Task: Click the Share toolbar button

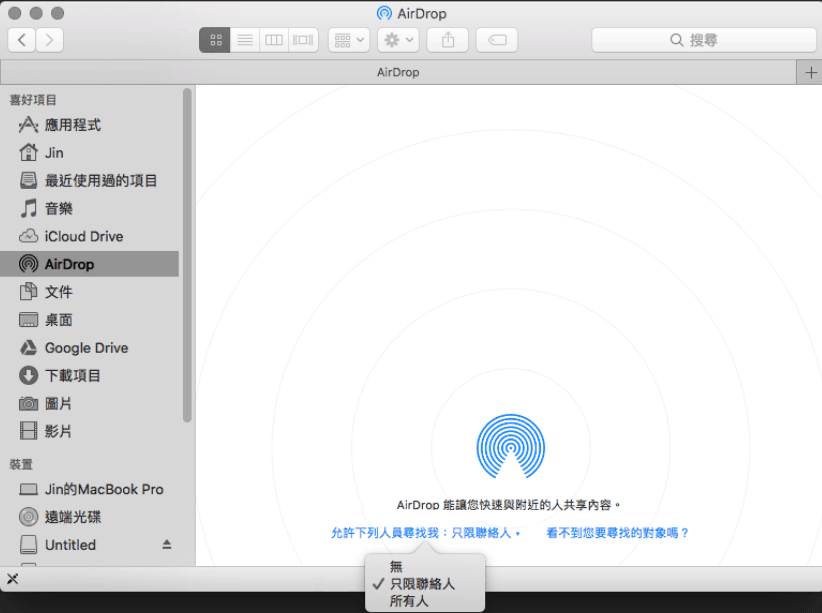Action: [x=447, y=40]
